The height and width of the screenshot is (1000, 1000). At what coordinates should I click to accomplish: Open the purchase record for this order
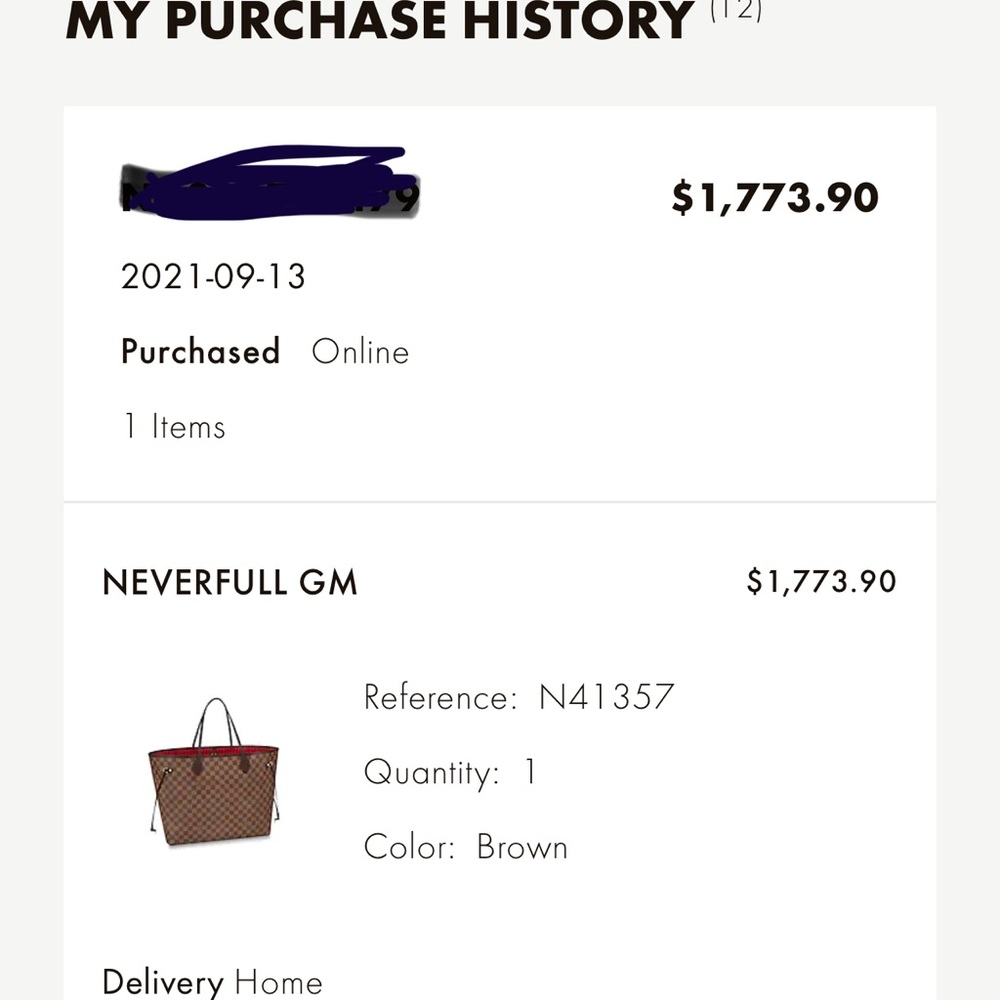[500, 300]
